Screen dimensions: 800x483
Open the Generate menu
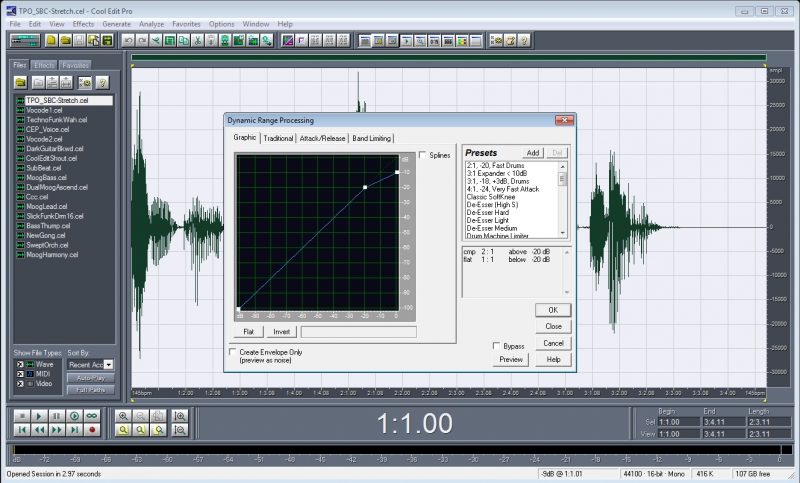pos(116,24)
